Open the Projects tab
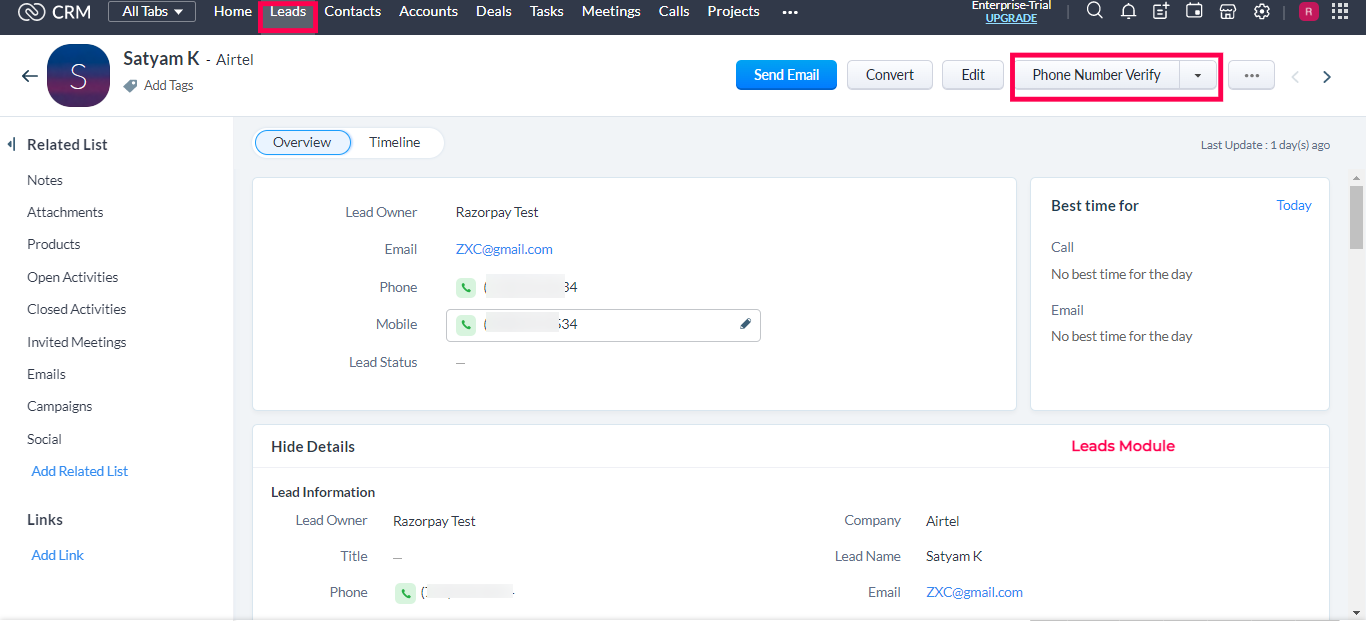Viewport: 1366px width, 621px height. tap(733, 11)
